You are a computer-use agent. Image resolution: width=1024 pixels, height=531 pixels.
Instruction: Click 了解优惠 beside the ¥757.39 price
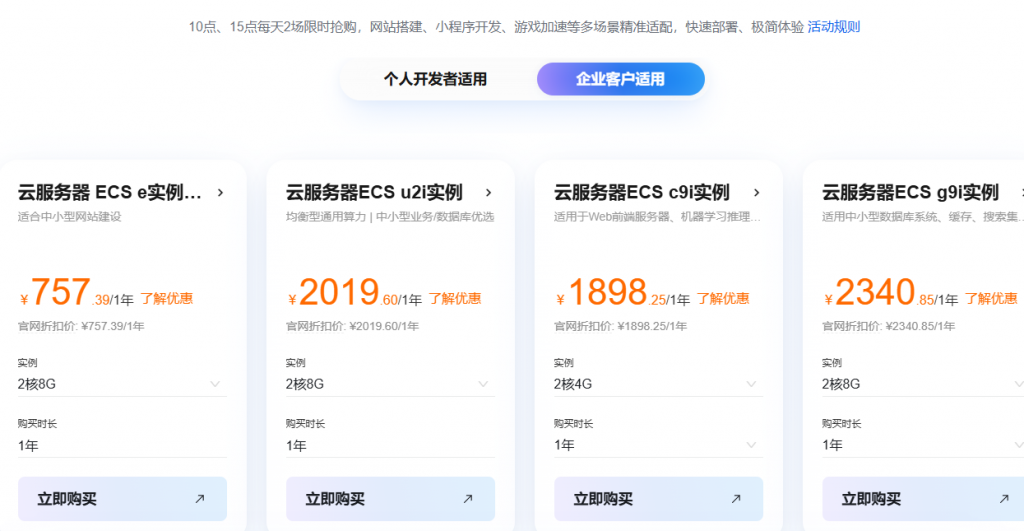coord(167,298)
